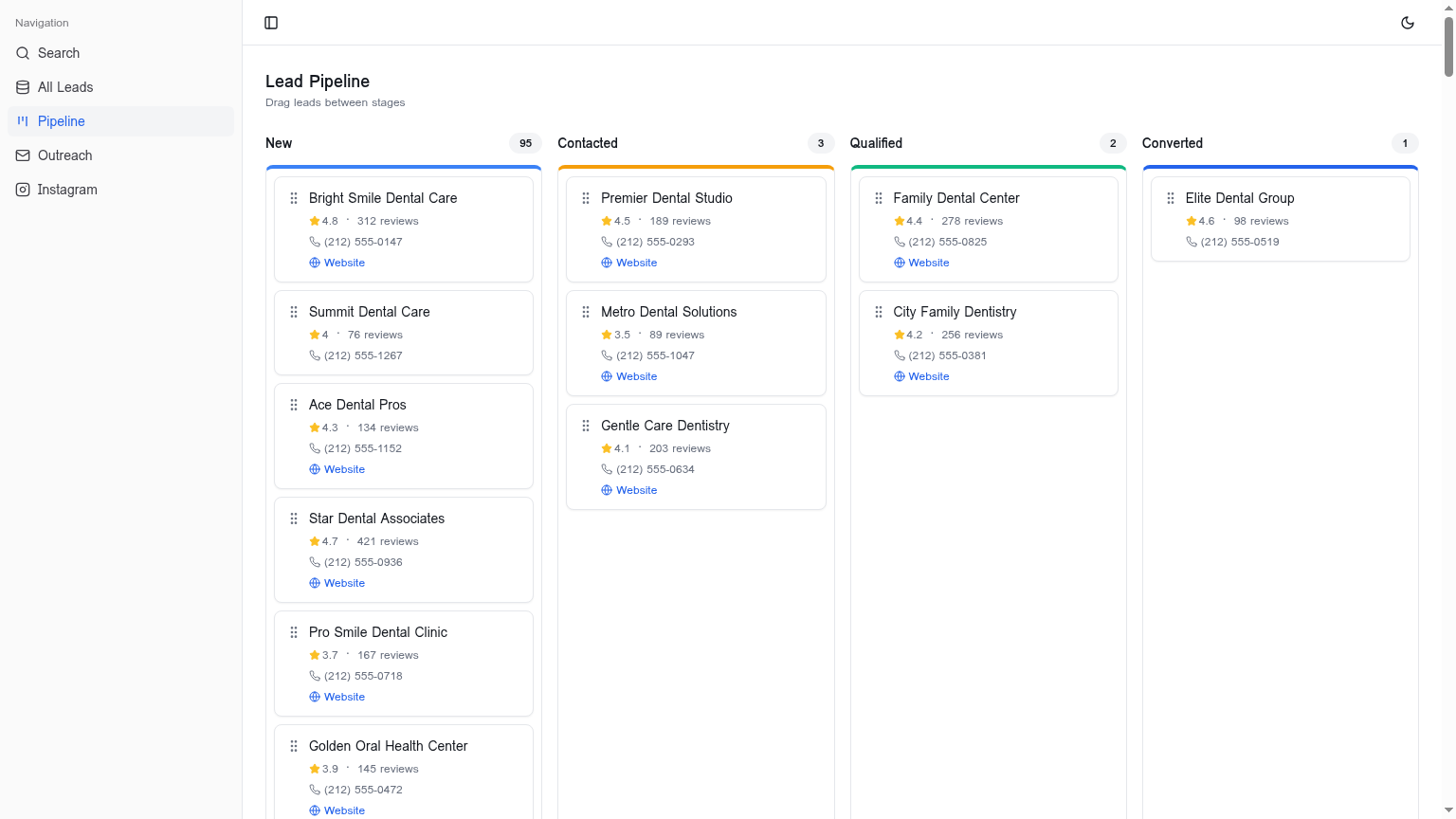This screenshot has height=819, width=1456.
Task: Toggle the sidebar panel icon
Action: [x=271, y=23]
